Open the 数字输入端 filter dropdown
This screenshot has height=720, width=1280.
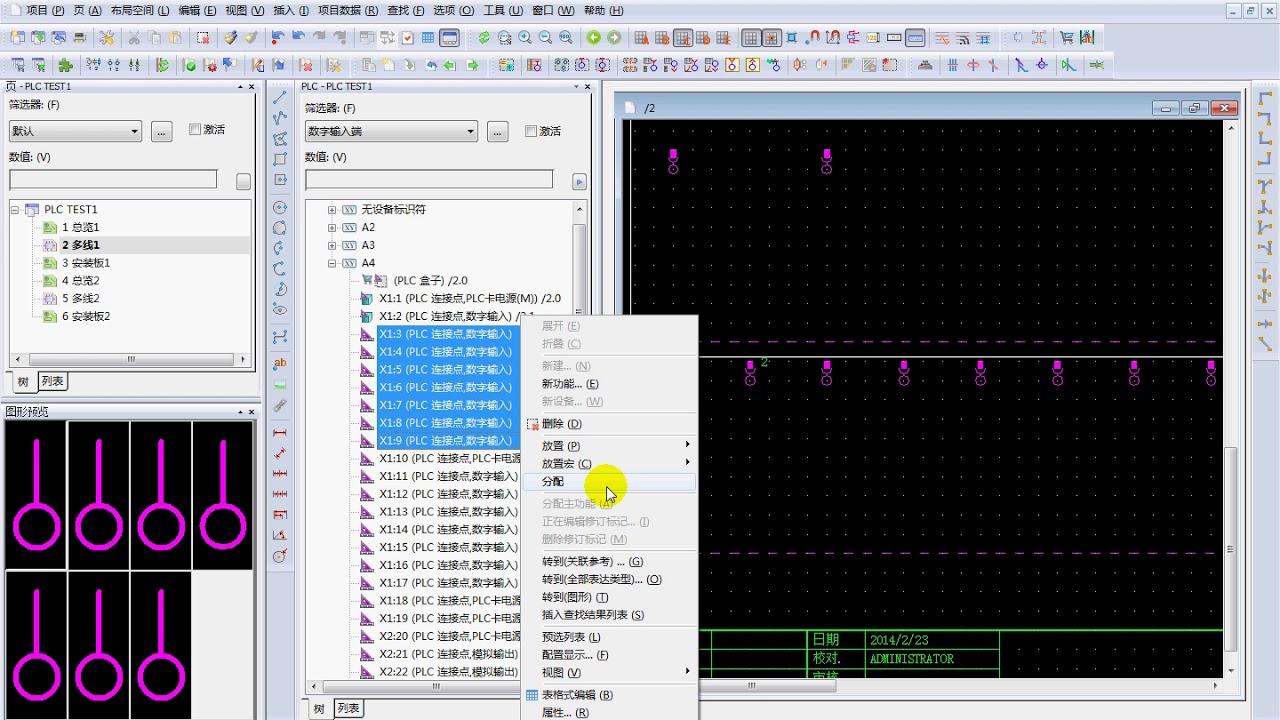(470, 132)
